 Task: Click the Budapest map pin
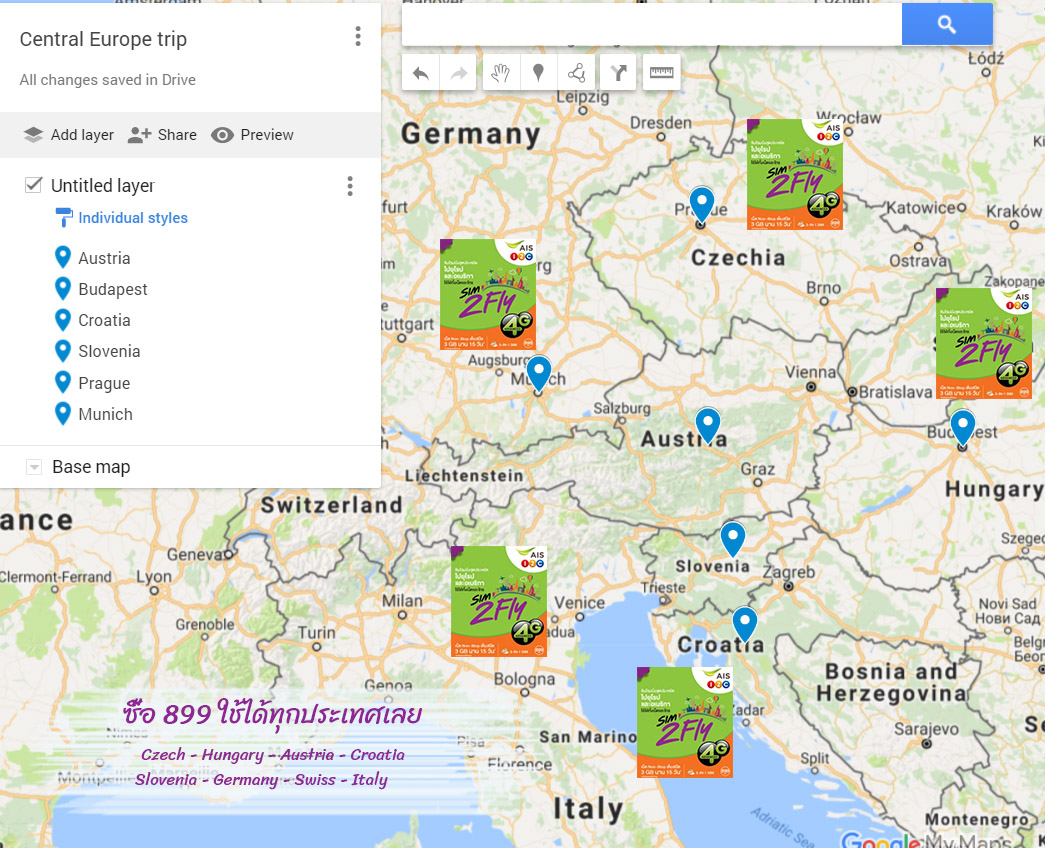tap(962, 427)
